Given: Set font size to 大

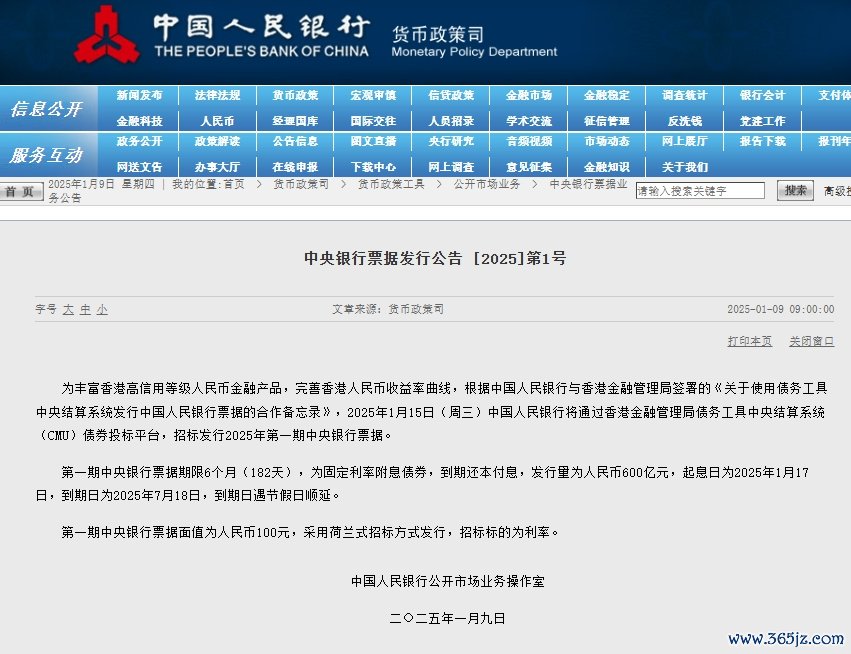Looking at the screenshot, I should pos(68,310).
